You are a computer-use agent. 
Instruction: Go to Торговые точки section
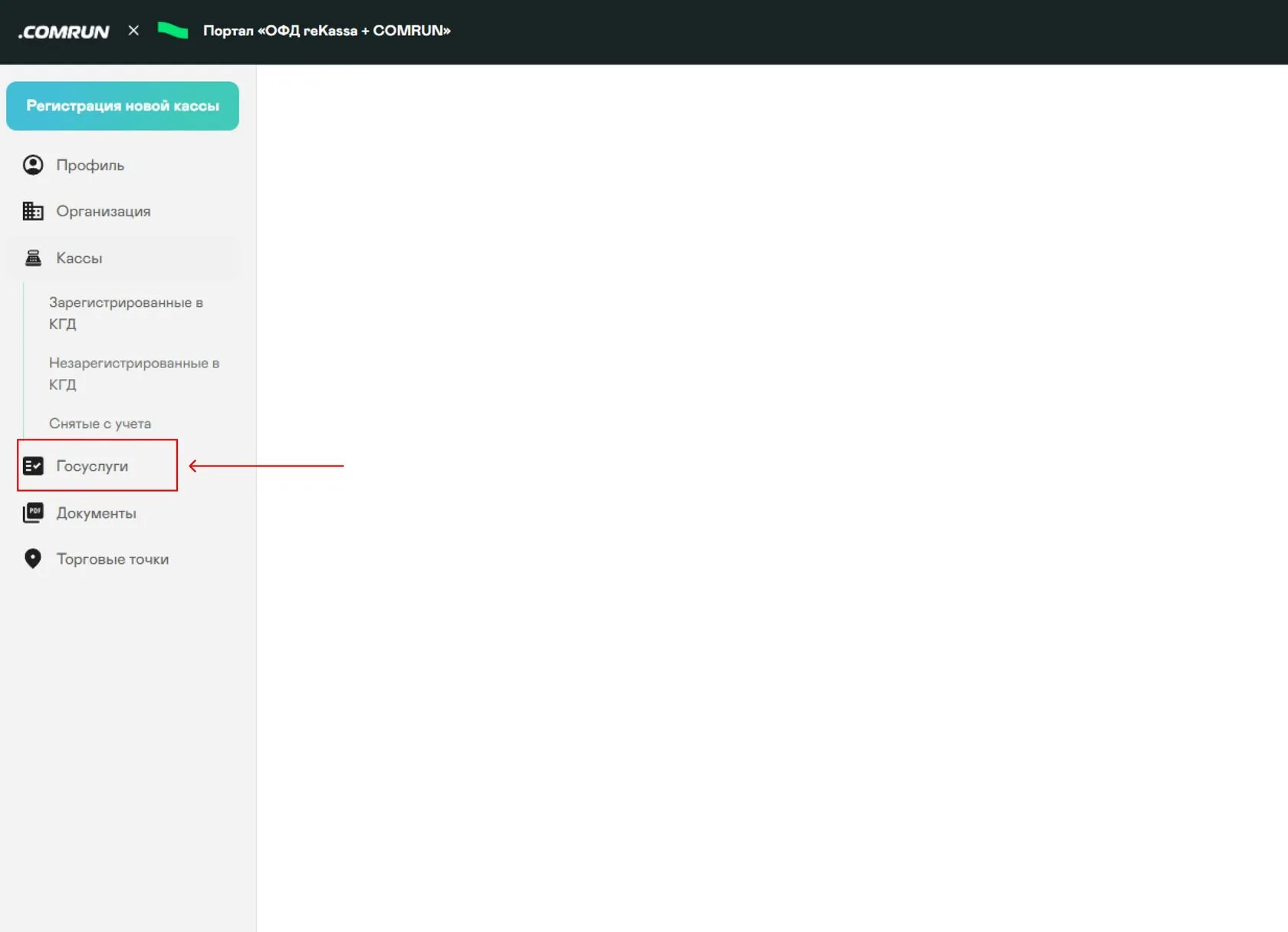123,558
